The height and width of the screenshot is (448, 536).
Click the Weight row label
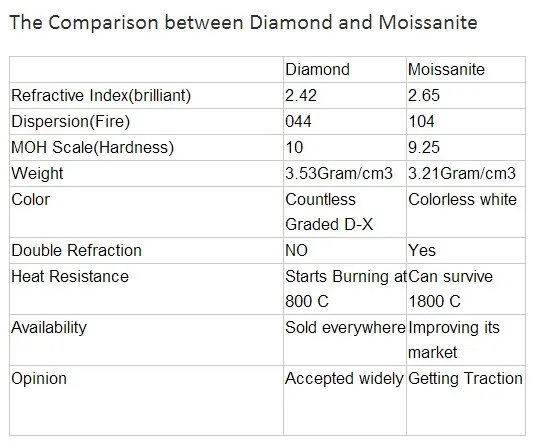tap(37, 174)
